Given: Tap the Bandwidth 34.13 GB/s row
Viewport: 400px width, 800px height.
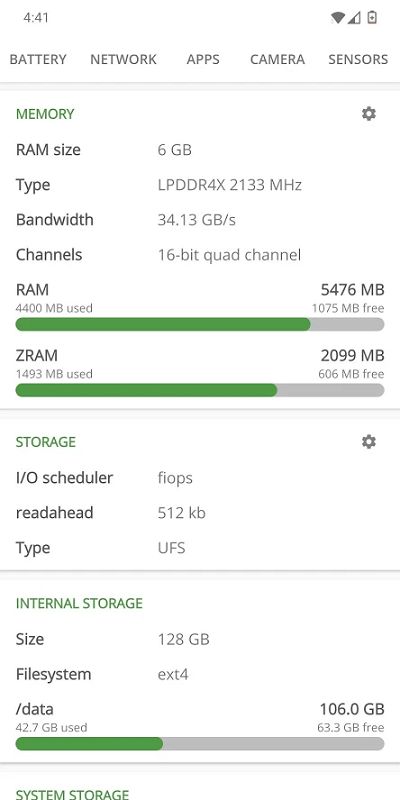Looking at the screenshot, I should tap(200, 220).
